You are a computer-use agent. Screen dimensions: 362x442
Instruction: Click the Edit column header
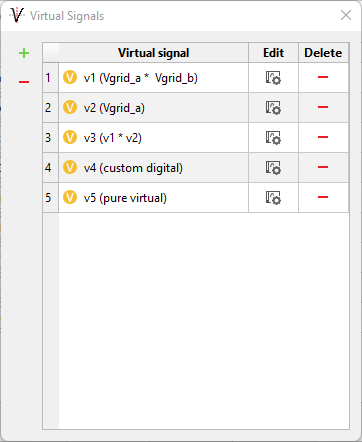[x=273, y=53]
